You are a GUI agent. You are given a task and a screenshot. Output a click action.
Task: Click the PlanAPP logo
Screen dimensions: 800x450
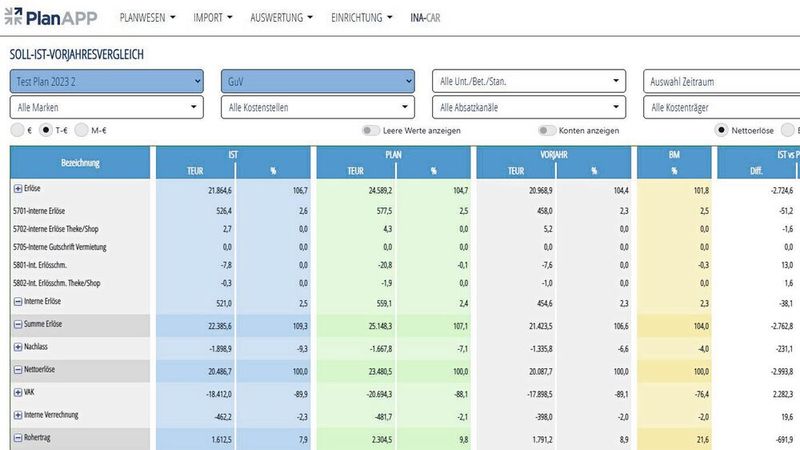[51, 17]
